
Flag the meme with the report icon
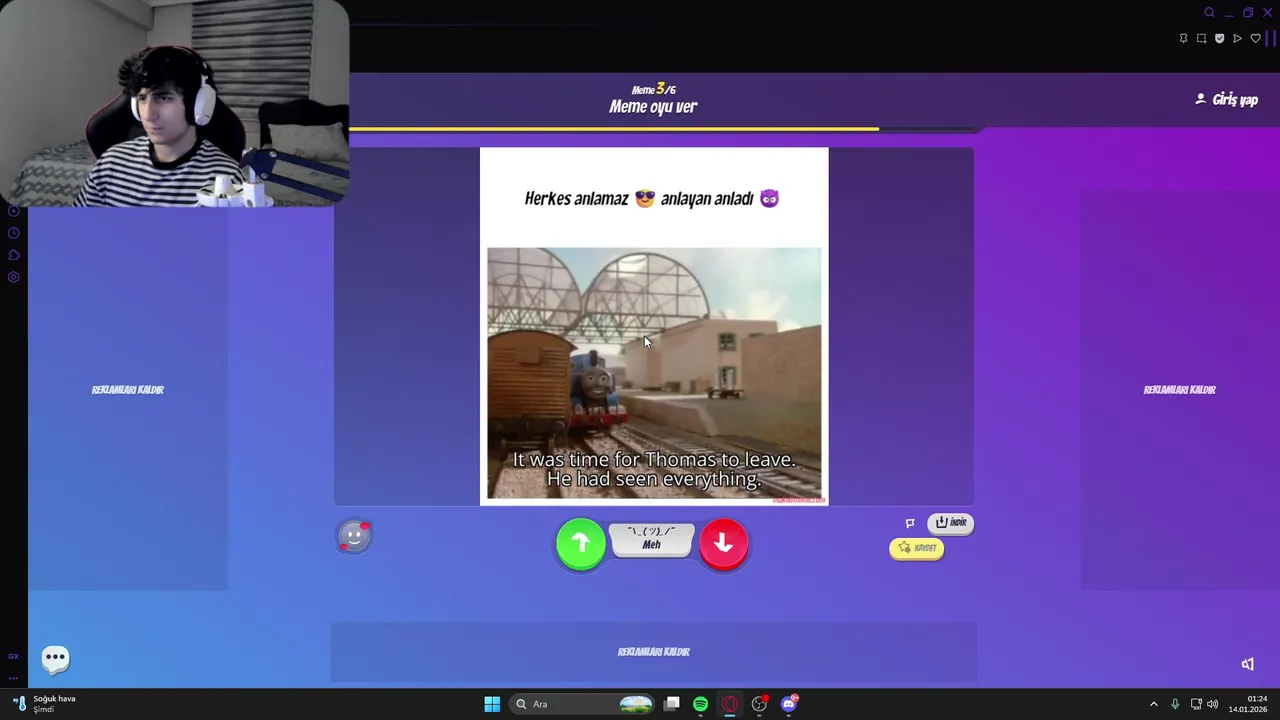point(910,523)
